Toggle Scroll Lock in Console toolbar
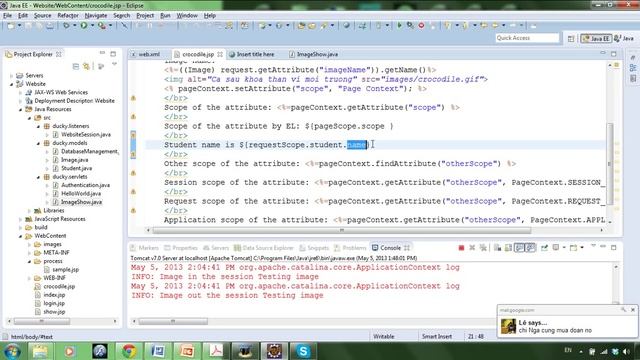Image resolution: width=640 pixels, height=360 pixels. pyautogui.click(x=508, y=248)
